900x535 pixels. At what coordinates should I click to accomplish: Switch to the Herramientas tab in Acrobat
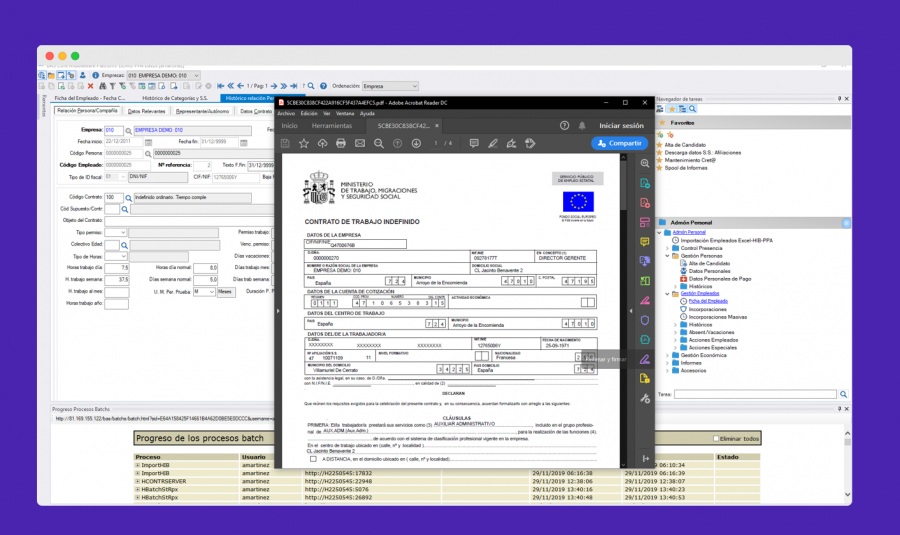pos(332,126)
